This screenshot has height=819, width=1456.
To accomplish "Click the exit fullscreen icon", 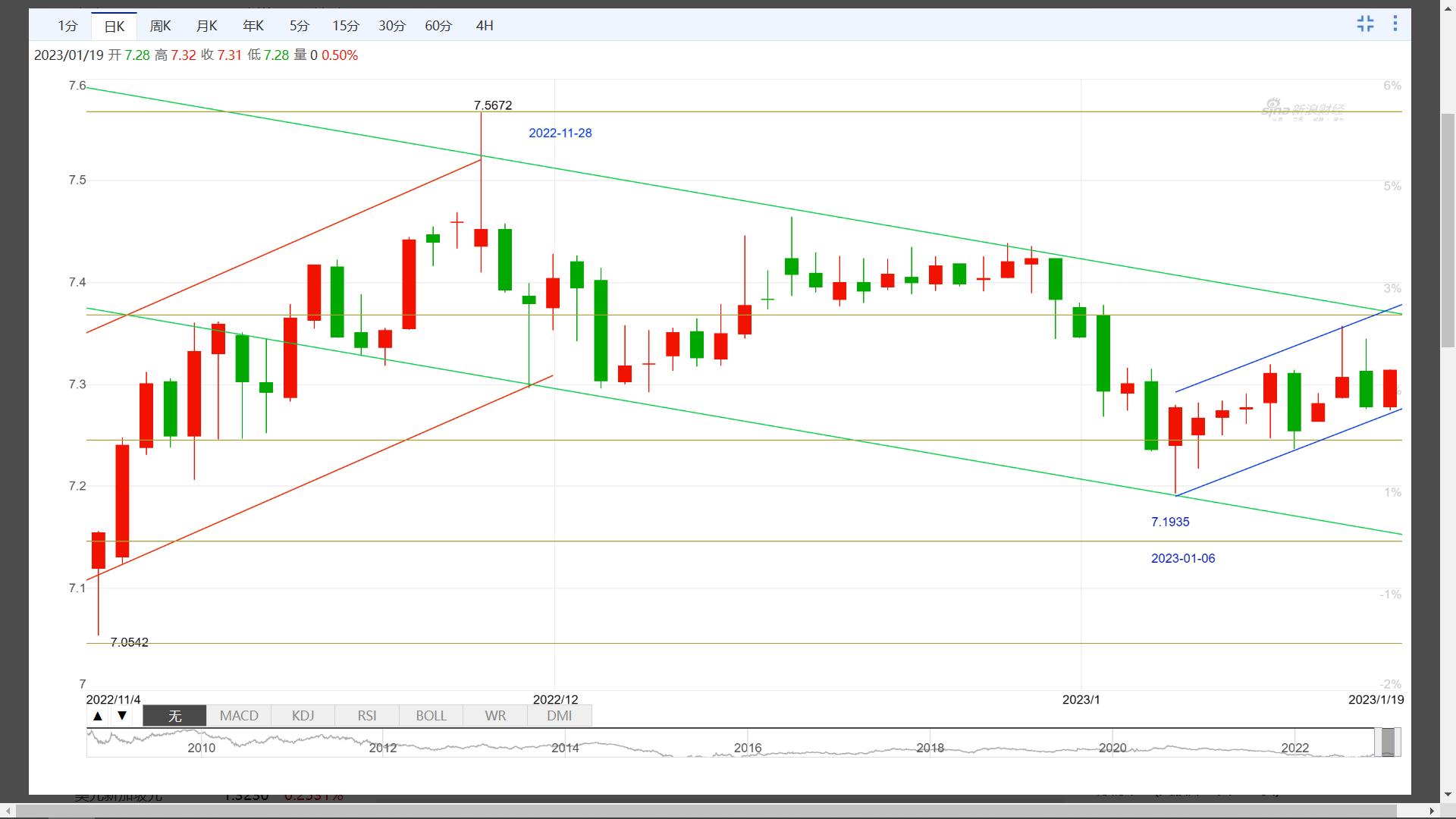I will [x=1365, y=24].
